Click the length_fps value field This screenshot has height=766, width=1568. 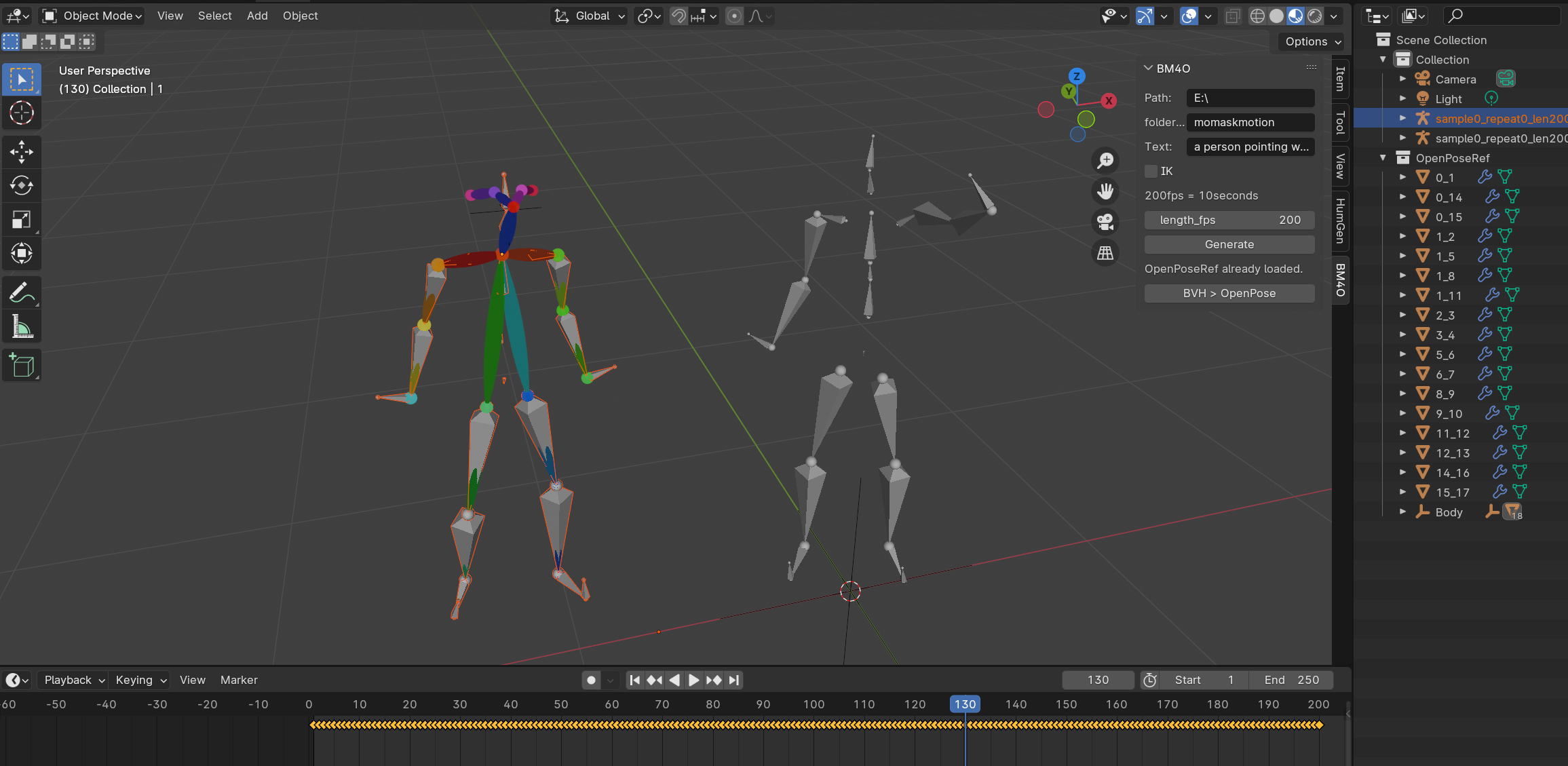(x=1229, y=220)
